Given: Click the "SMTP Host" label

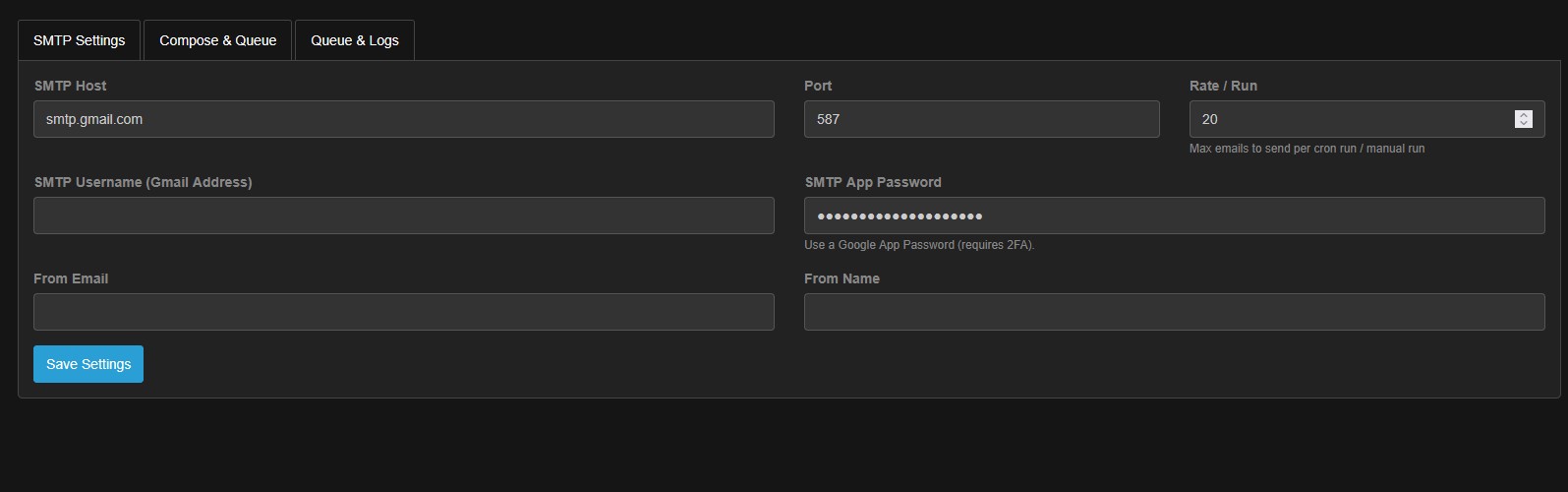Looking at the screenshot, I should coord(70,86).
